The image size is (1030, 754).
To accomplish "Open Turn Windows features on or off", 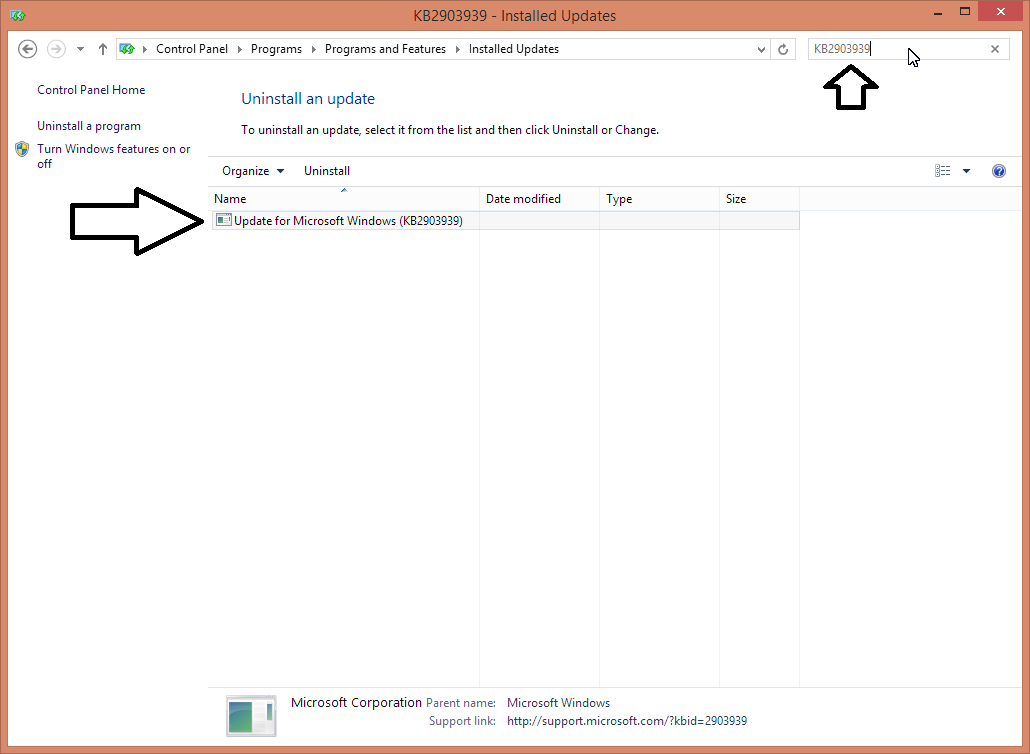I will [114, 156].
